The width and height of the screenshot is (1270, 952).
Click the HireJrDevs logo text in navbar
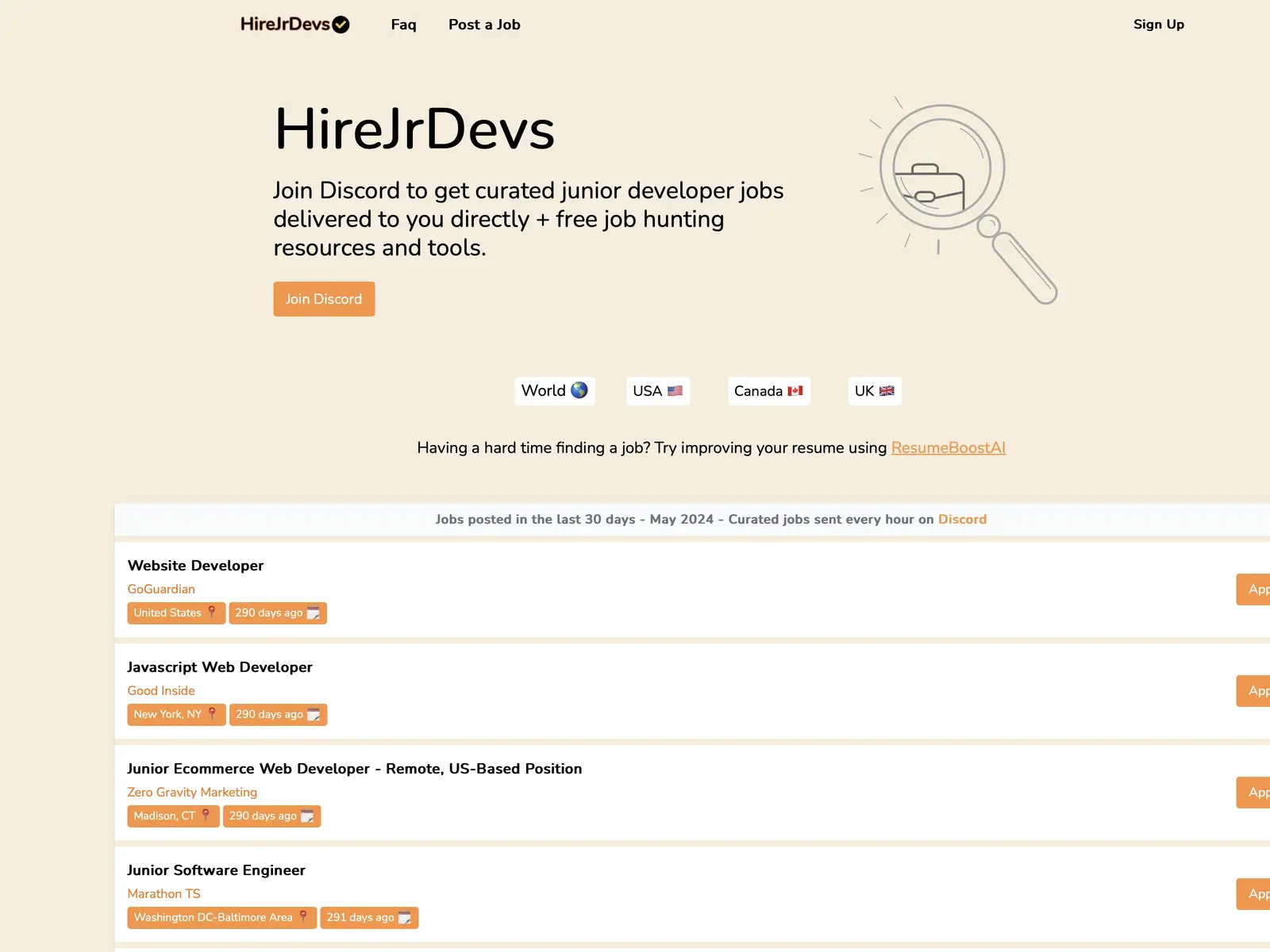285,25
